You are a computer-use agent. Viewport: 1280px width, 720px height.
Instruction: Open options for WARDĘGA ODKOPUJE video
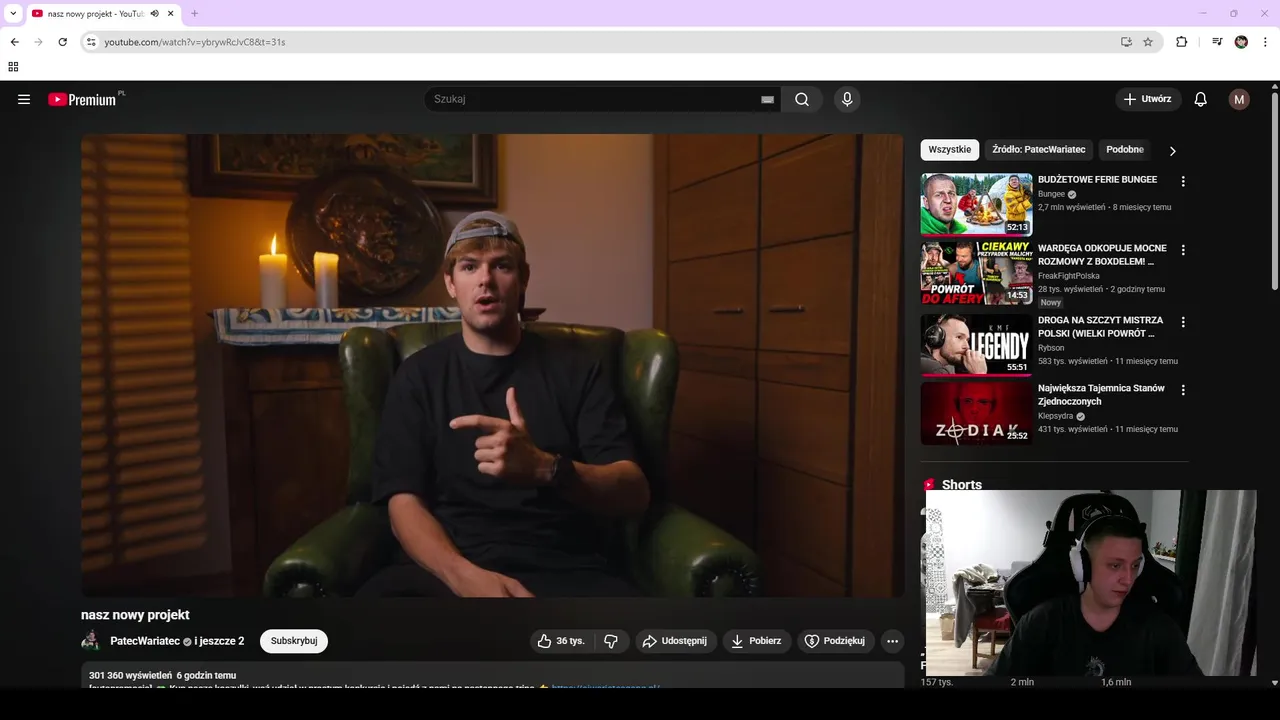(x=1183, y=250)
